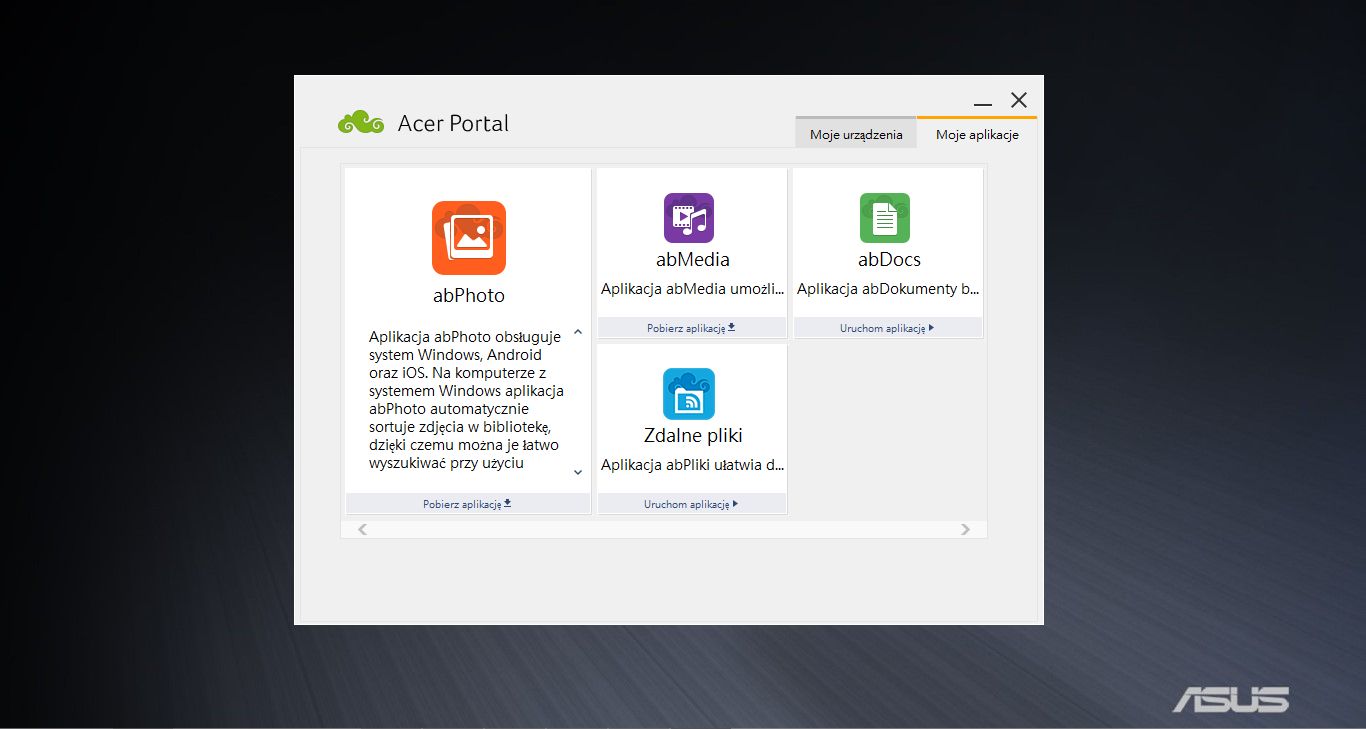Launch Zdalne pliki via Uruchom aplikację

(691, 504)
